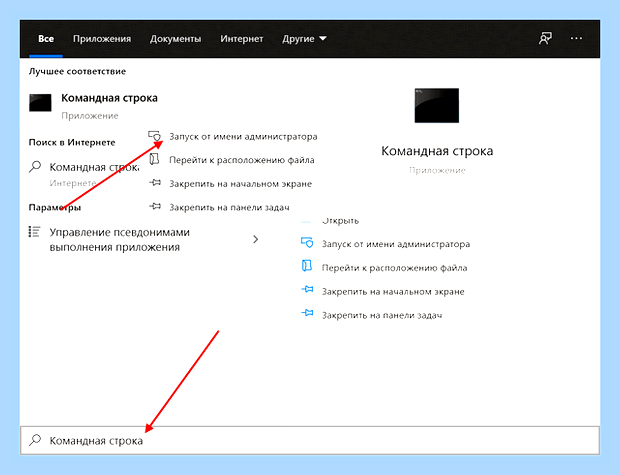
Task: Click Открыть in the right pane
Action: (x=340, y=221)
